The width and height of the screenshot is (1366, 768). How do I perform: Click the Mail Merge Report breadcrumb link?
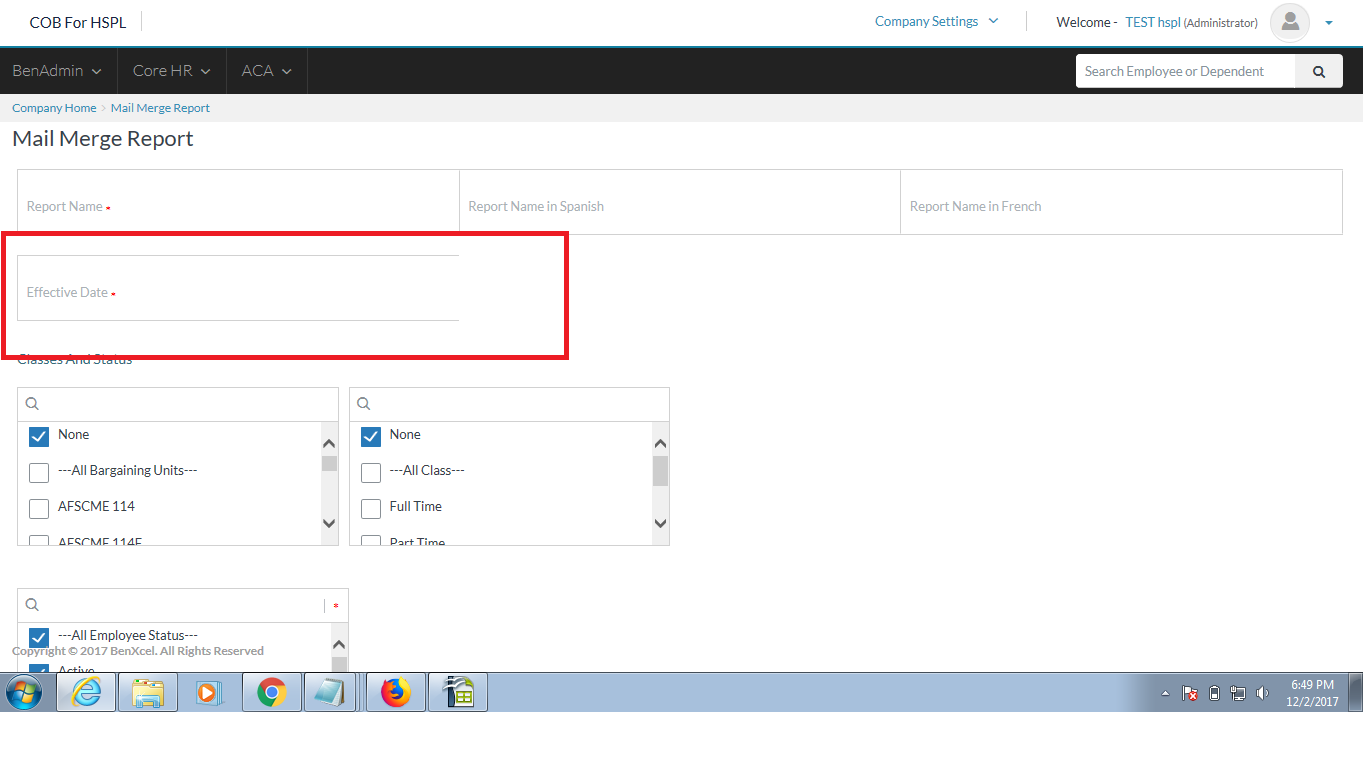point(160,107)
